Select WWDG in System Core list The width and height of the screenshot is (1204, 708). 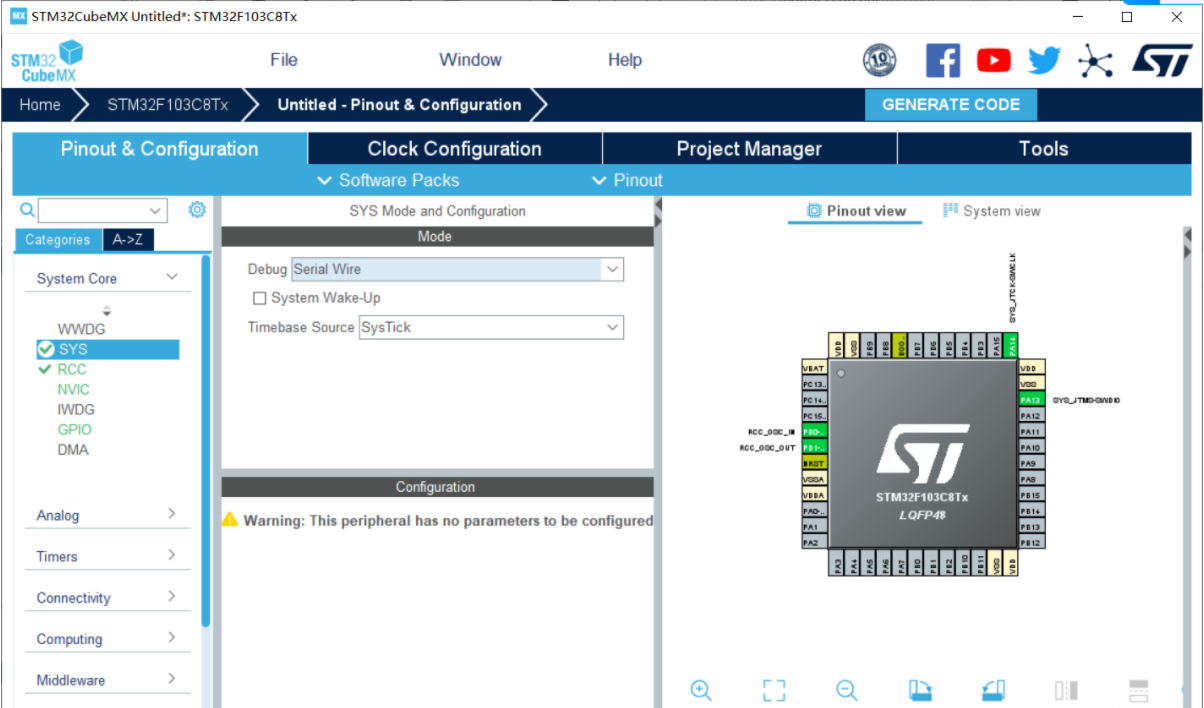tap(81, 329)
